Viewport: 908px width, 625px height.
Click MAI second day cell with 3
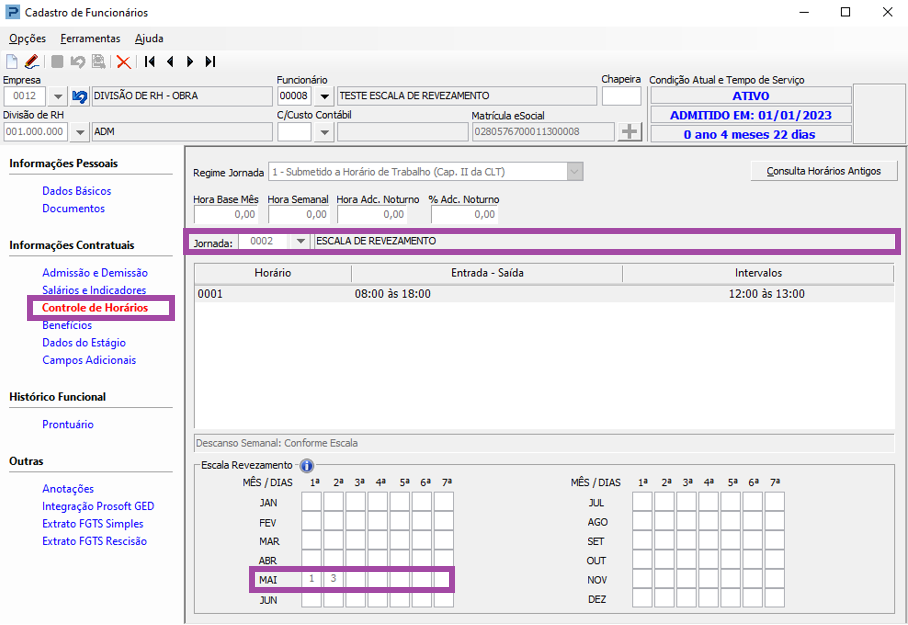pyautogui.click(x=334, y=579)
